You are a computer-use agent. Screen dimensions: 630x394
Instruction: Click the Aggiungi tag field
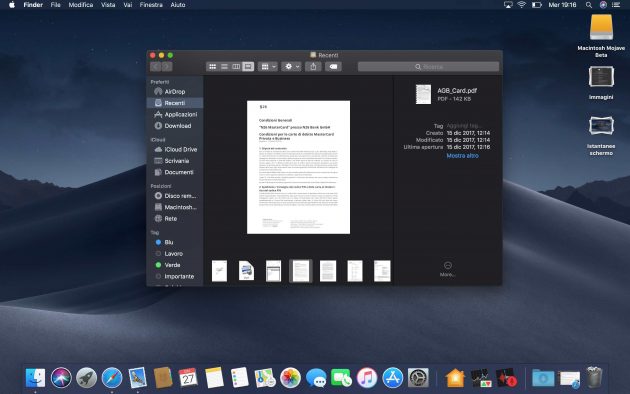[x=463, y=126]
